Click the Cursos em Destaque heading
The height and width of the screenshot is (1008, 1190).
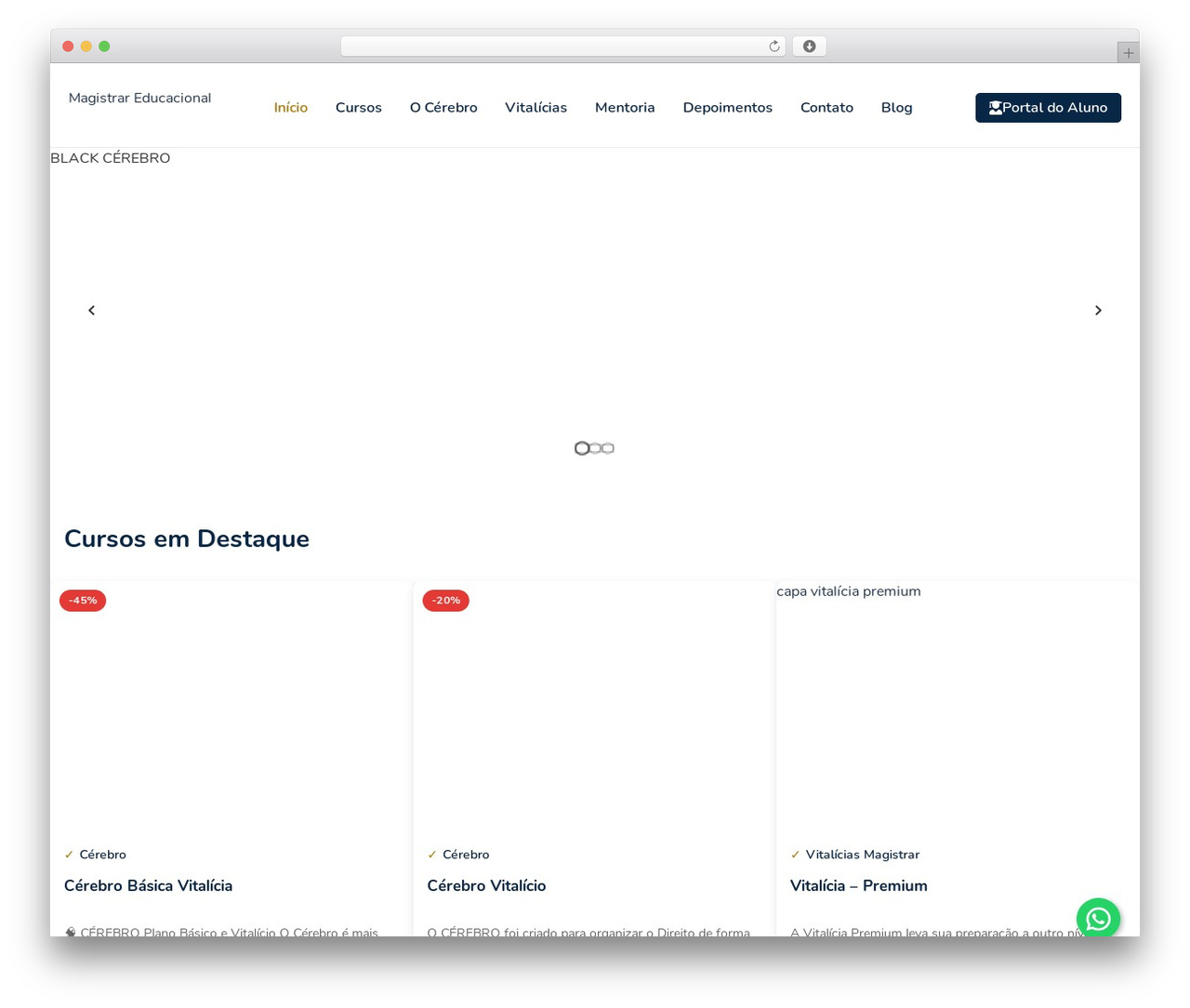point(187,538)
